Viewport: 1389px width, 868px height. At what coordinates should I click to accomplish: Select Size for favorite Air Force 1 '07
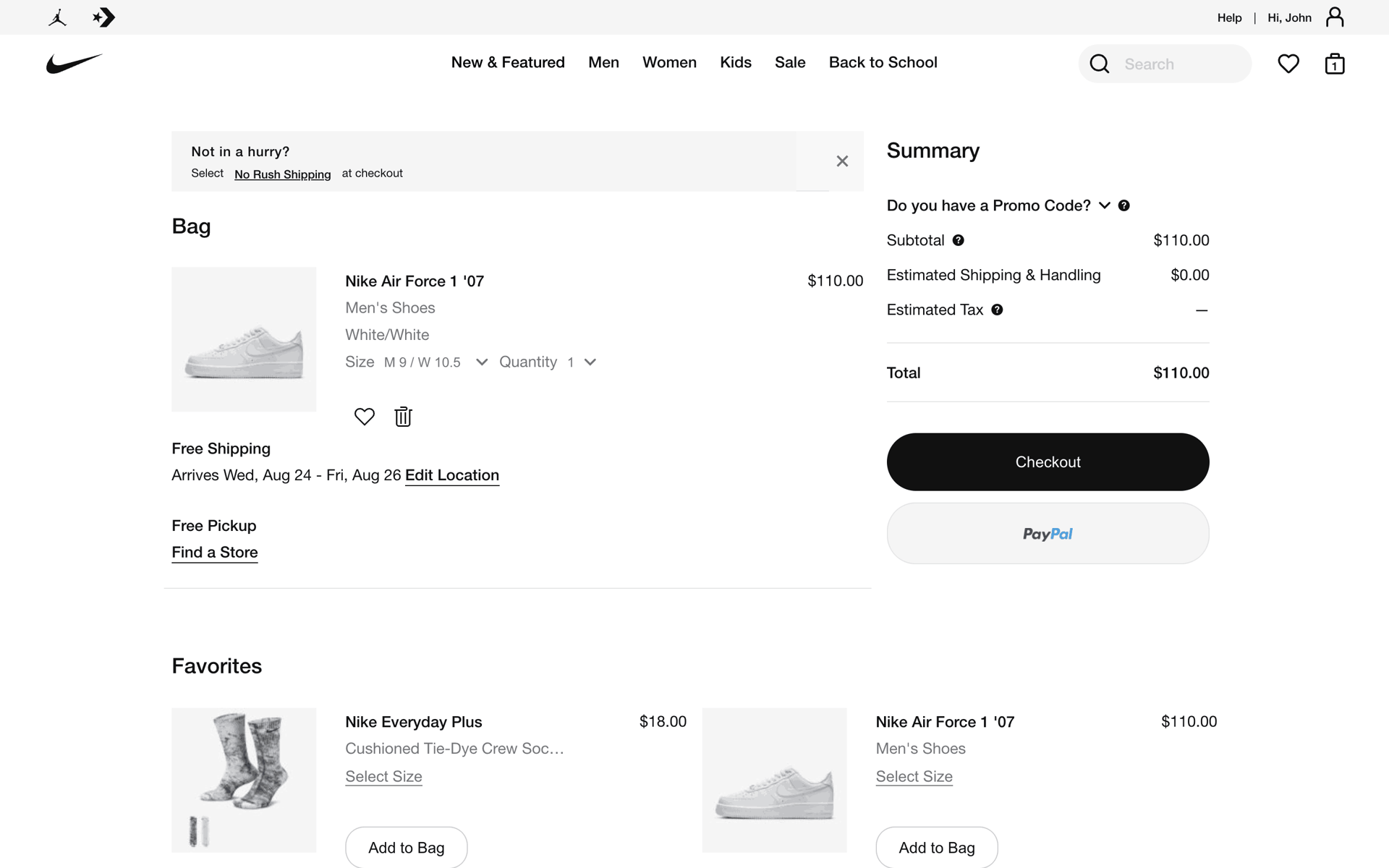click(914, 776)
